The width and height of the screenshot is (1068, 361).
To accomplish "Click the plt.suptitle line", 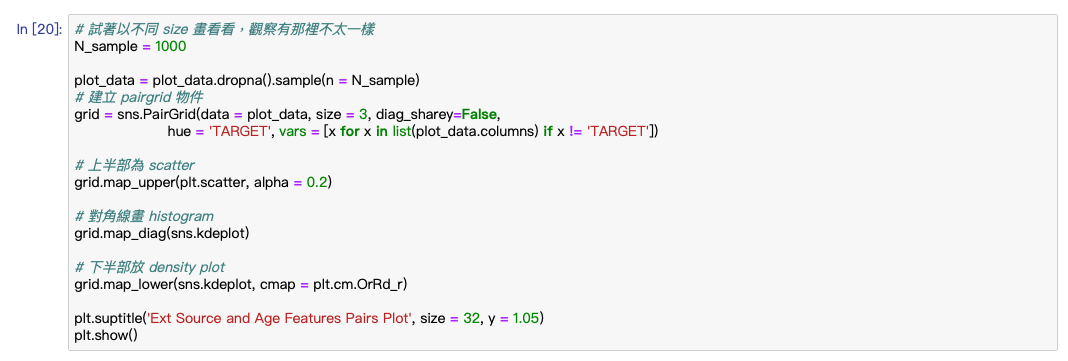I will [310, 319].
